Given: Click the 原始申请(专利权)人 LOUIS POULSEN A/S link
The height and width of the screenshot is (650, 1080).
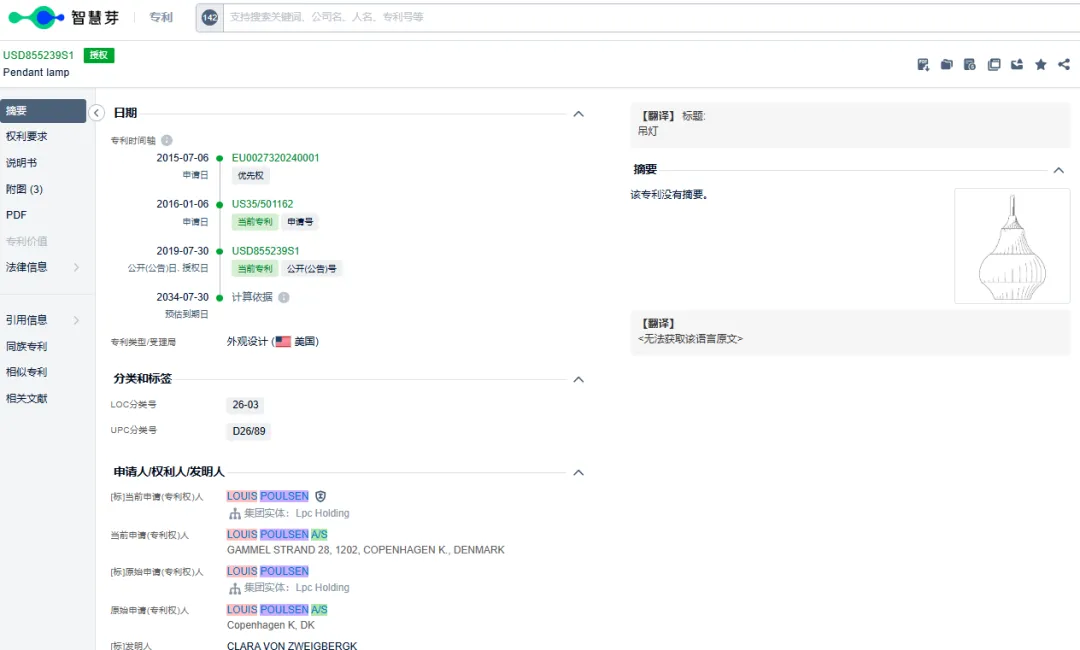Looking at the screenshot, I should (277, 610).
